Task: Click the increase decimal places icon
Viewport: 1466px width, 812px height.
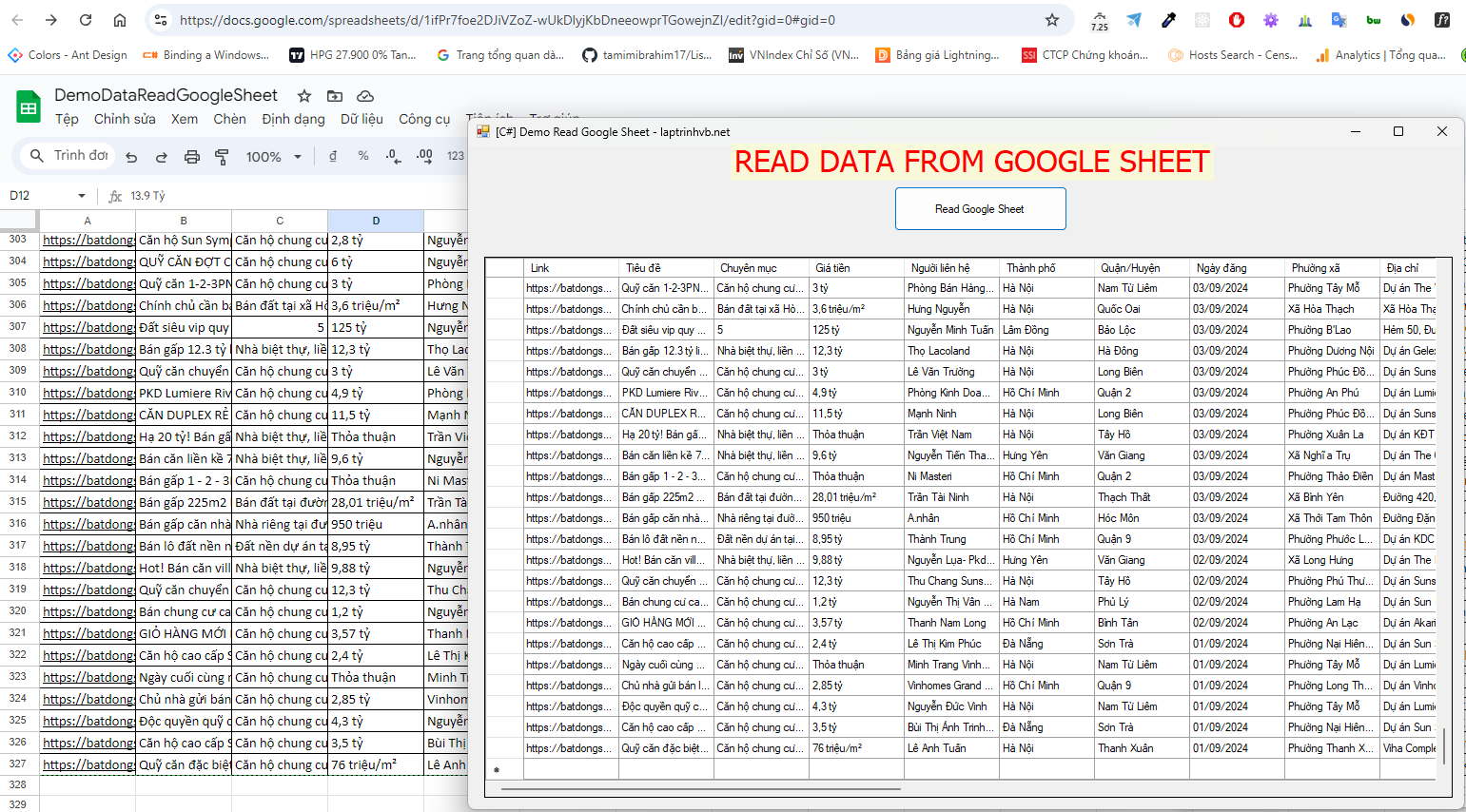Action: coord(424,156)
